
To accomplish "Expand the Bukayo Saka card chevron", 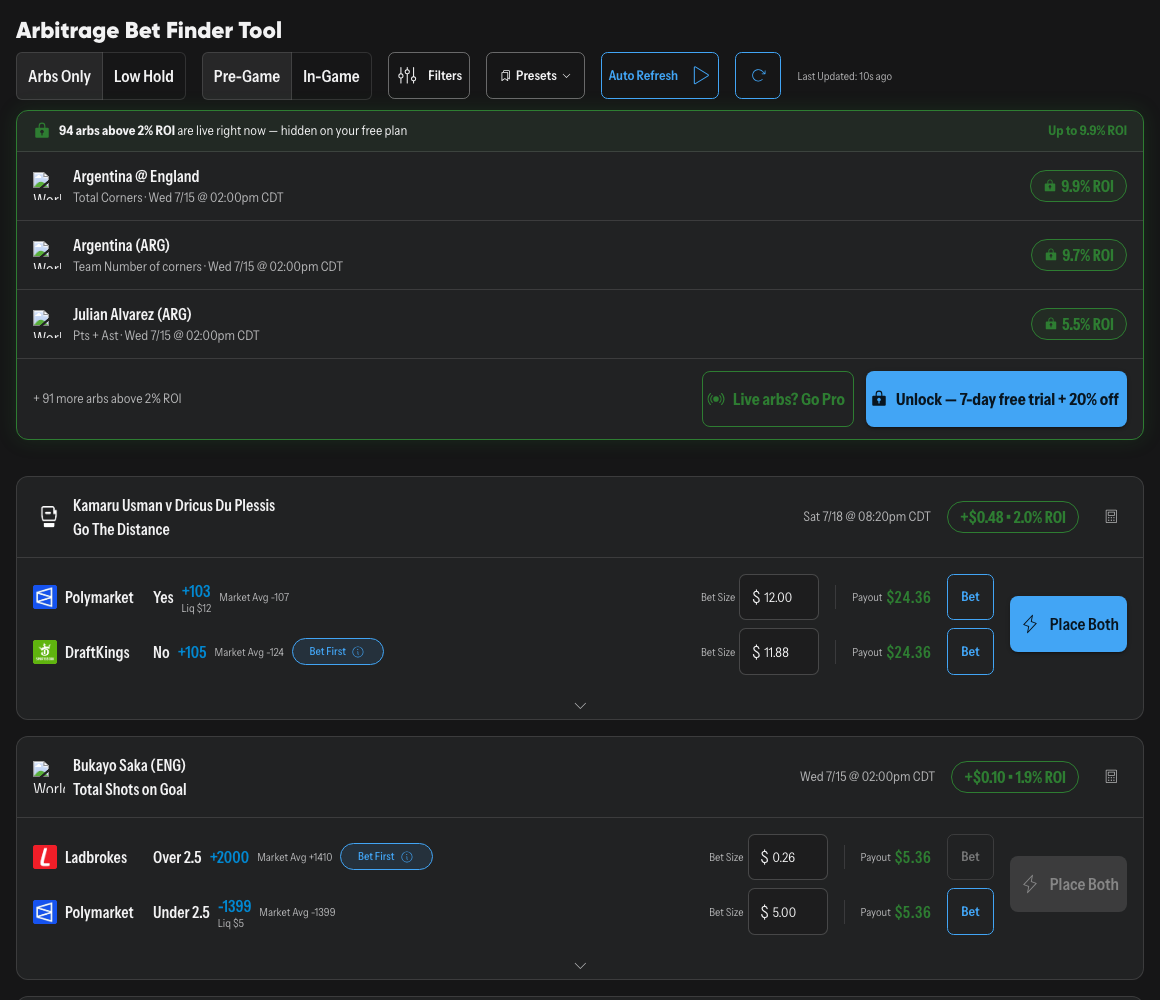I will [x=580, y=966].
